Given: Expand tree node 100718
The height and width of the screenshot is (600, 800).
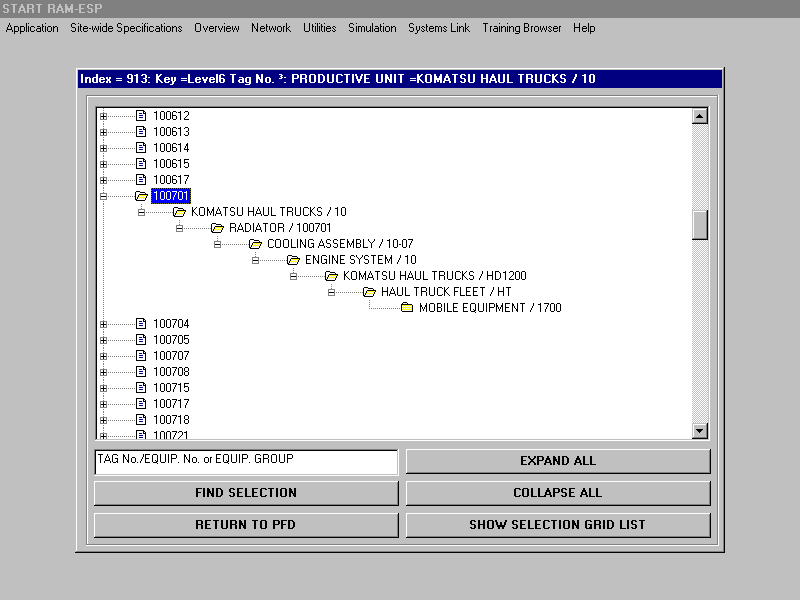Looking at the screenshot, I should 104,420.
